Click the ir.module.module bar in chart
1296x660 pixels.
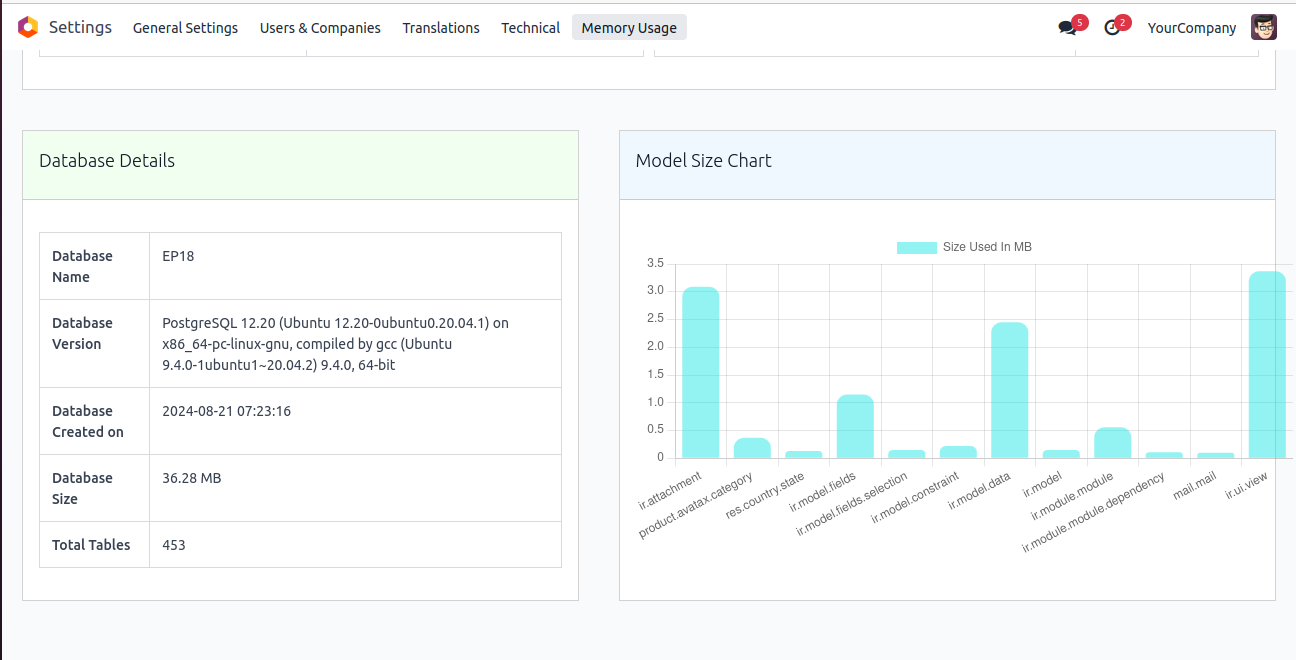point(1112,443)
